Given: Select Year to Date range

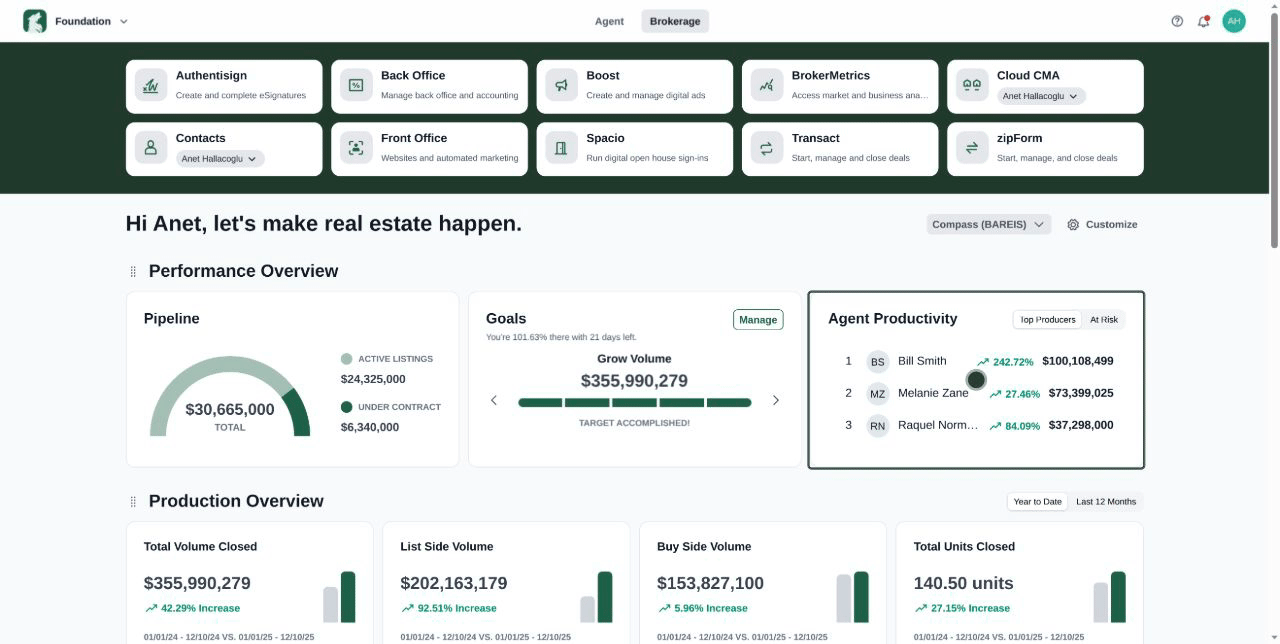Looking at the screenshot, I should [1038, 501].
